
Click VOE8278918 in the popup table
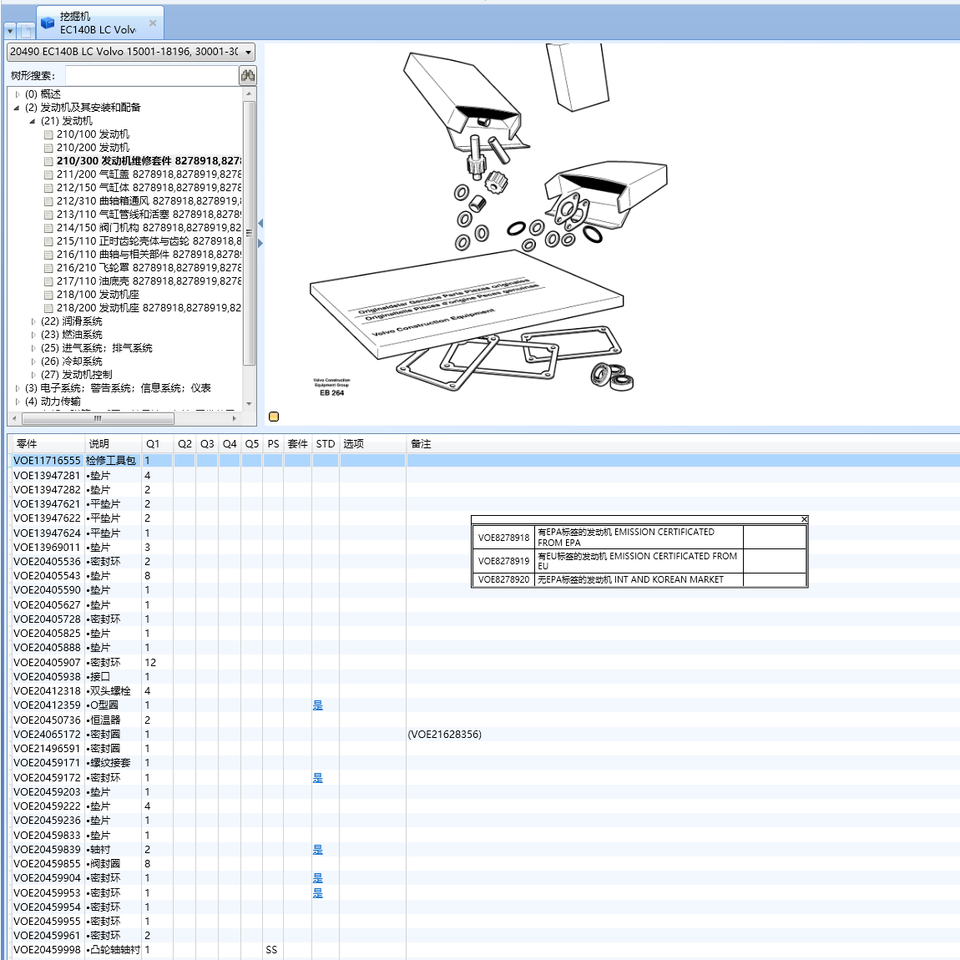pyautogui.click(x=503, y=538)
